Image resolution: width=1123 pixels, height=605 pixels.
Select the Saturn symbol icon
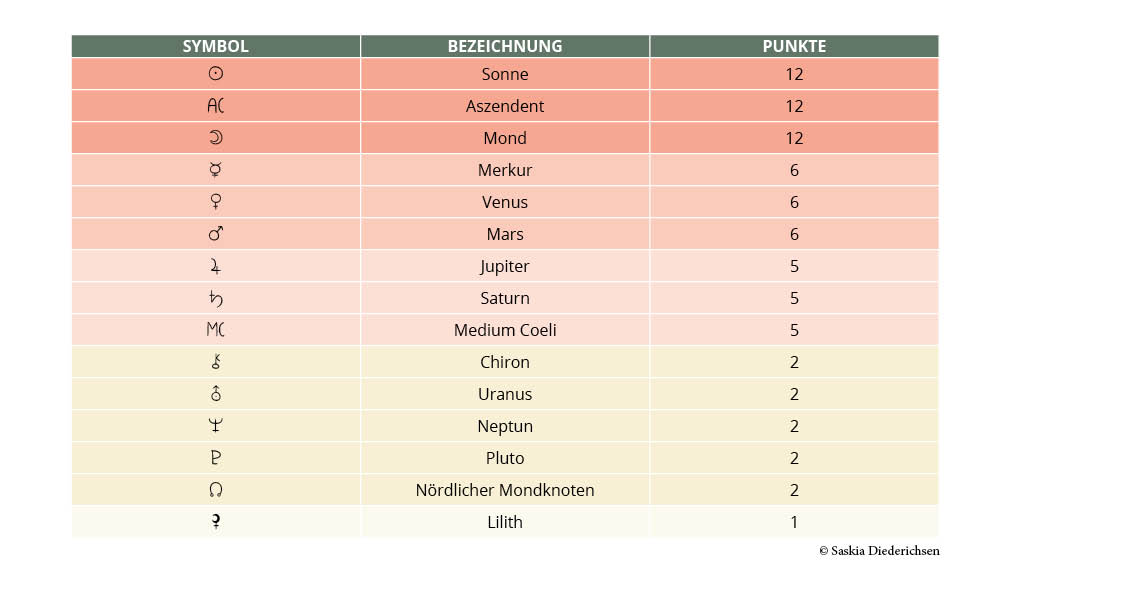215,298
